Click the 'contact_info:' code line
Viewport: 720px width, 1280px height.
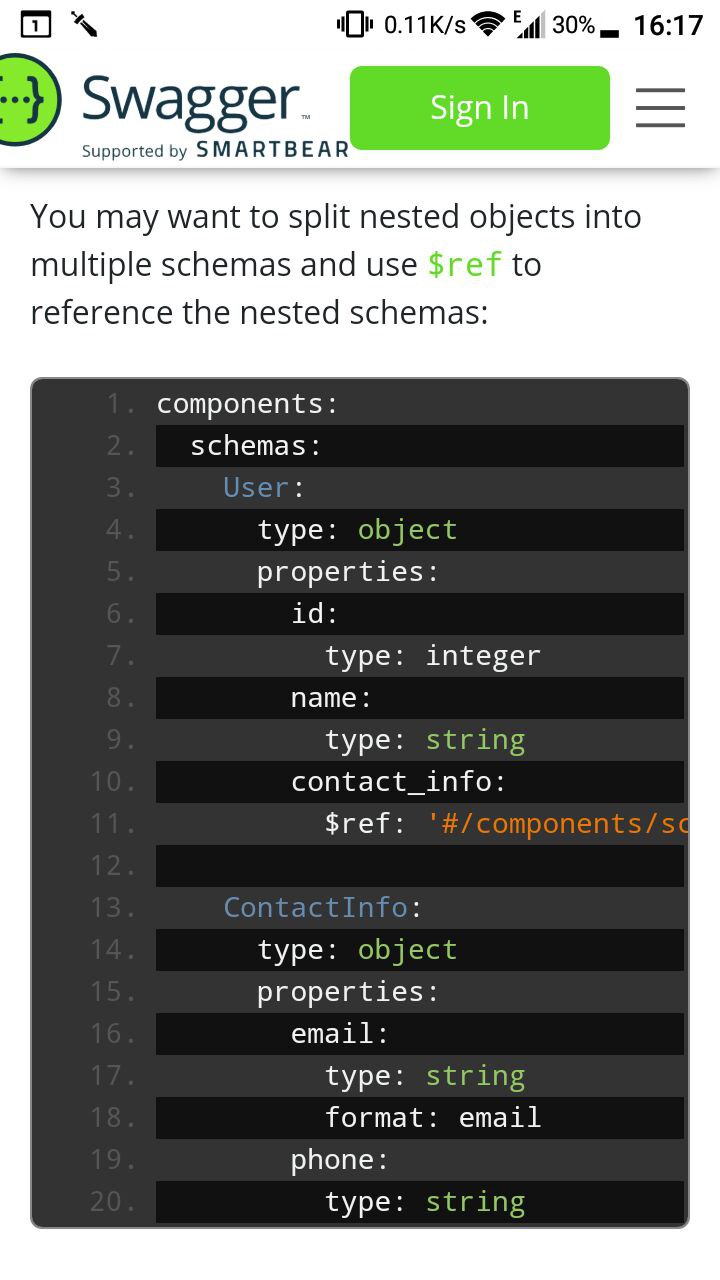pyautogui.click(x=398, y=782)
